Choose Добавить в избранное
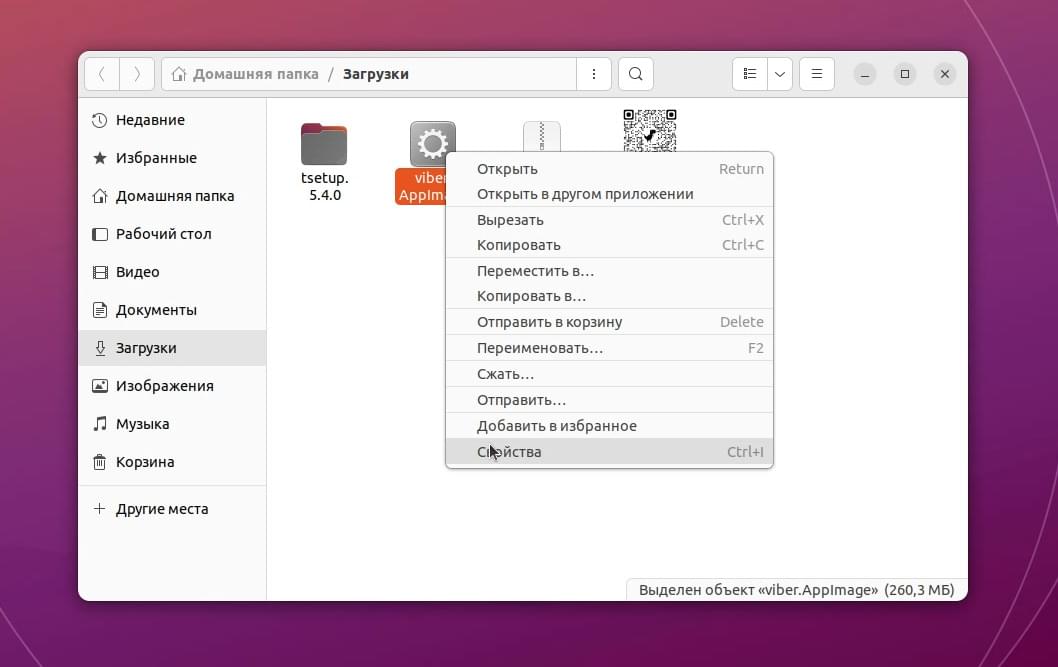Image resolution: width=1058 pixels, height=667 pixels. click(609, 426)
